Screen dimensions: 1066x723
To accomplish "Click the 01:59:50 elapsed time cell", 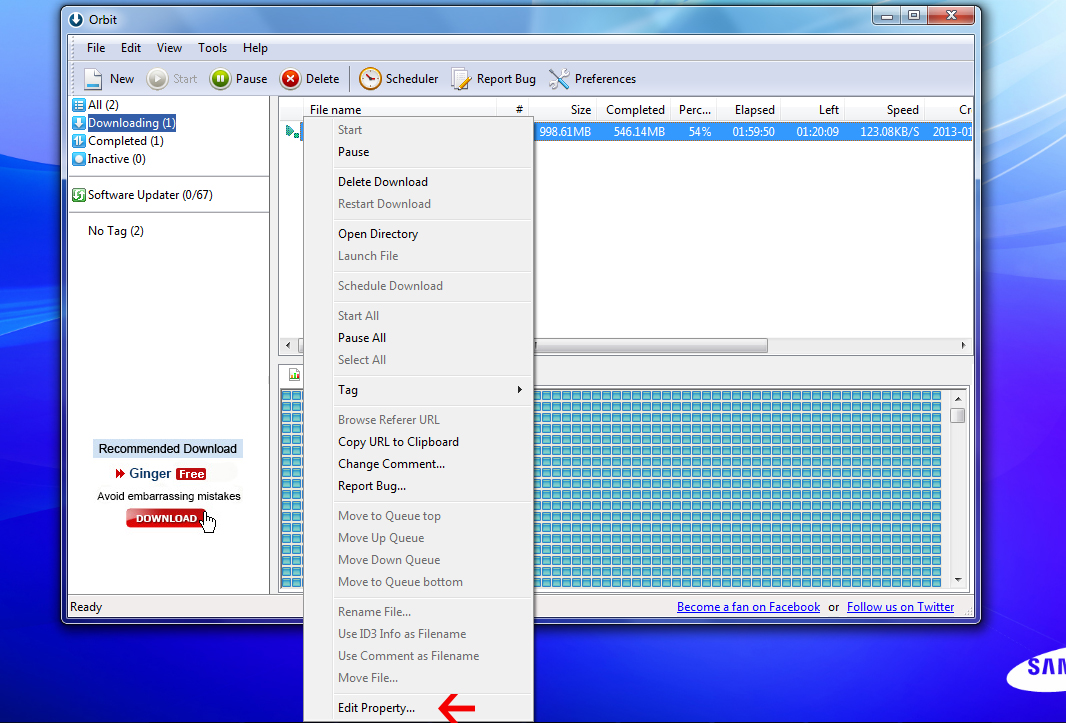I will (753, 132).
